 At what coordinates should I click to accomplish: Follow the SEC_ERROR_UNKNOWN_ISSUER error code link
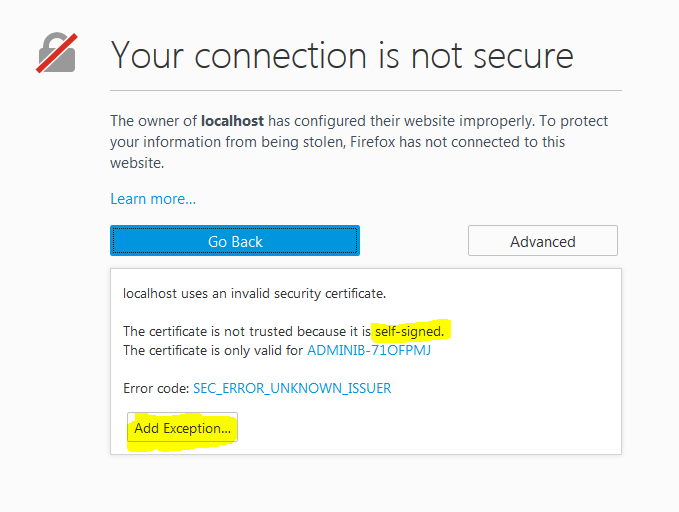click(292, 388)
